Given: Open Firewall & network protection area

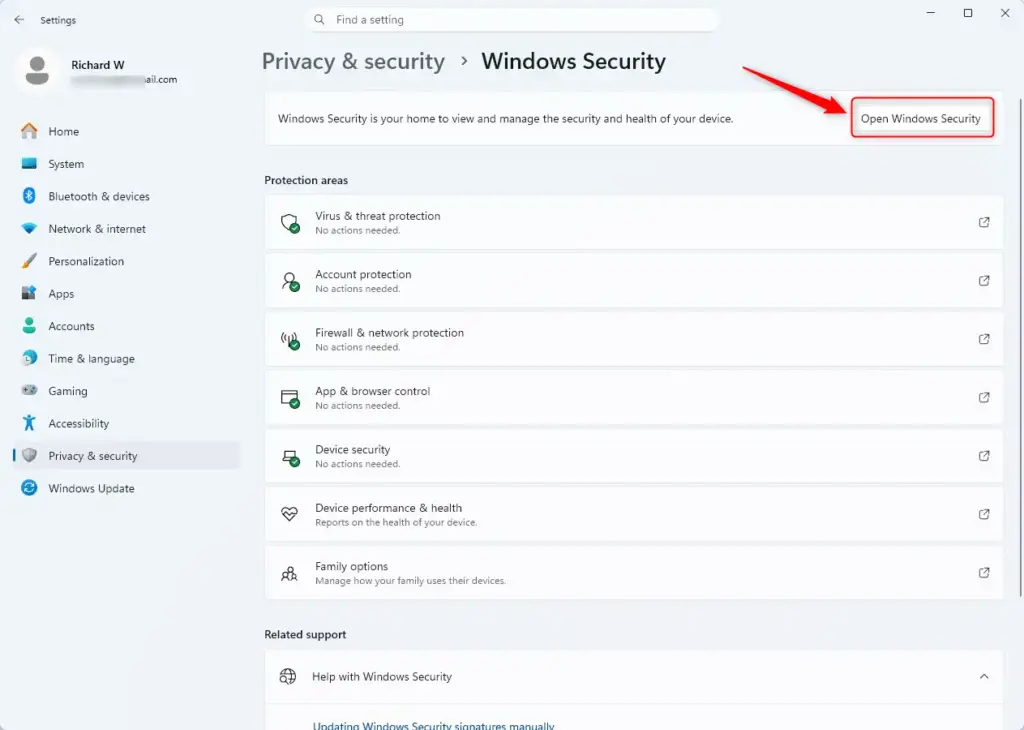Looking at the screenshot, I should pyautogui.click(x=633, y=340).
